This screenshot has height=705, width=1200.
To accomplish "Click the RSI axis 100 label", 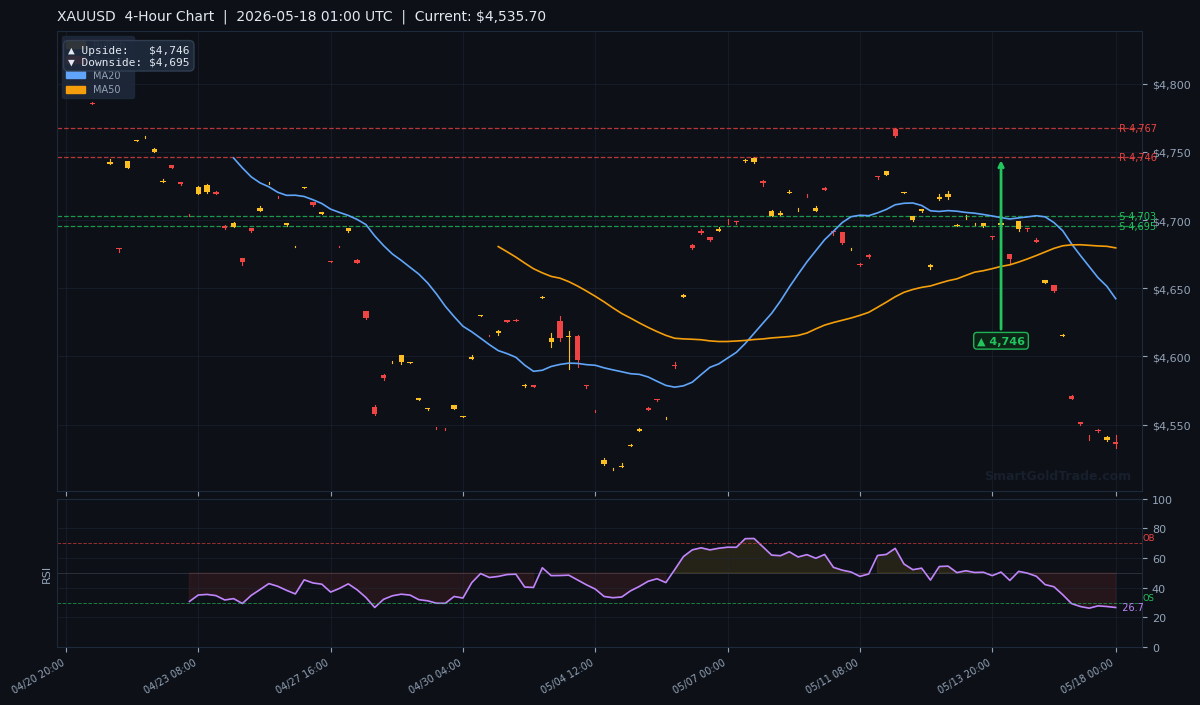I will click(1162, 500).
